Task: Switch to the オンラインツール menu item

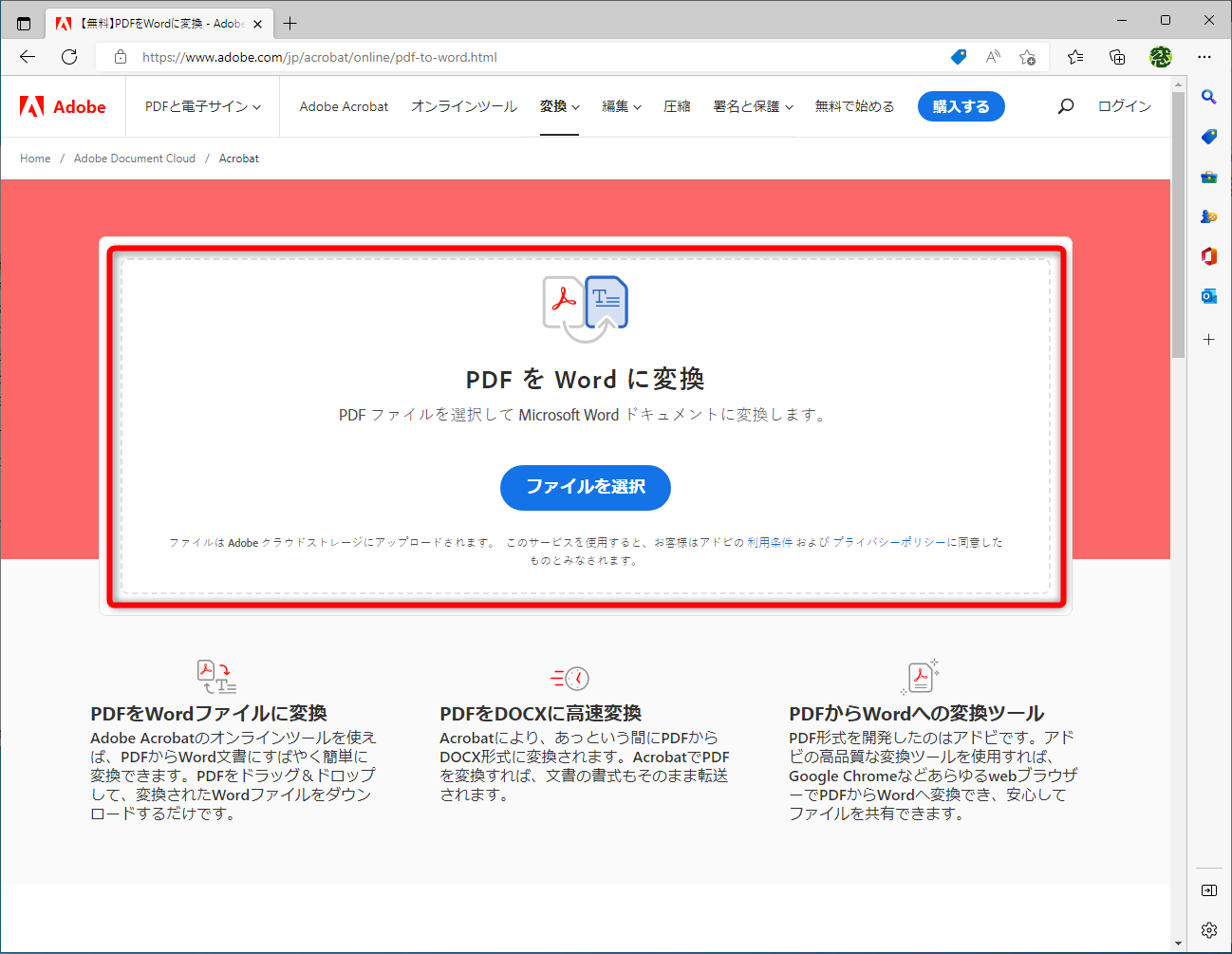Action: point(464,106)
